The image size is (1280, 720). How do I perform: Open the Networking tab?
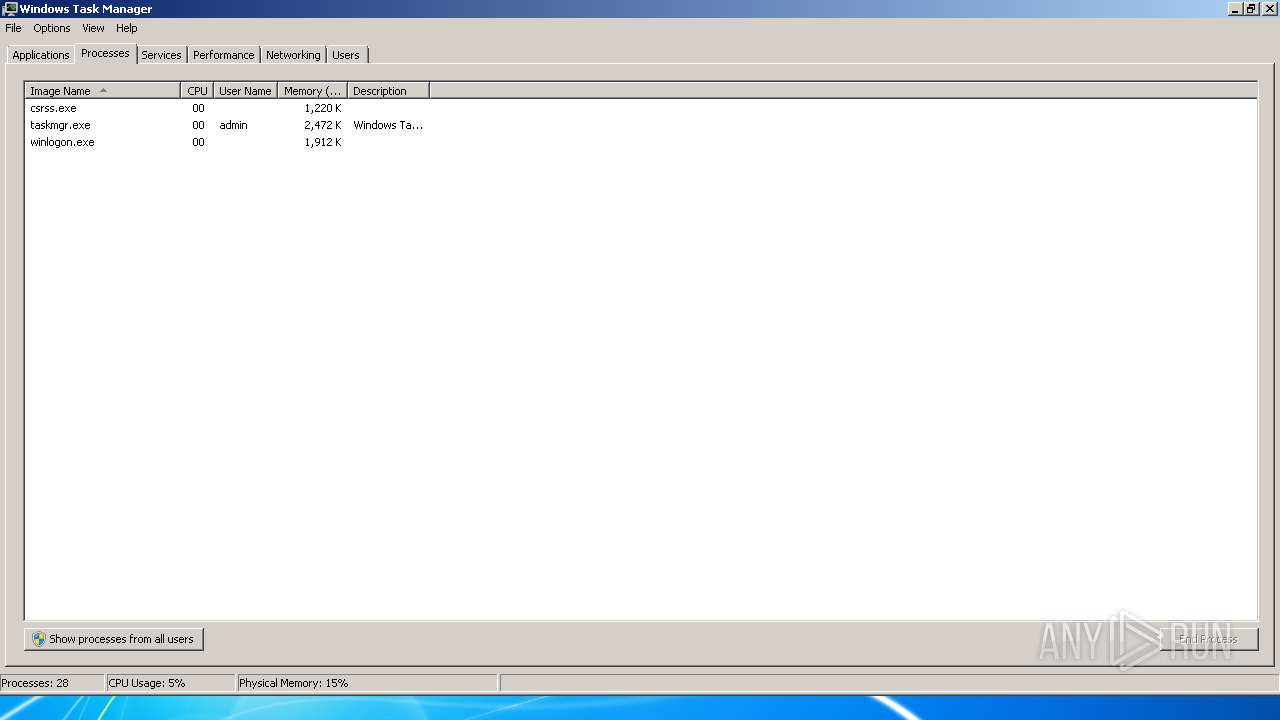click(293, 55)
